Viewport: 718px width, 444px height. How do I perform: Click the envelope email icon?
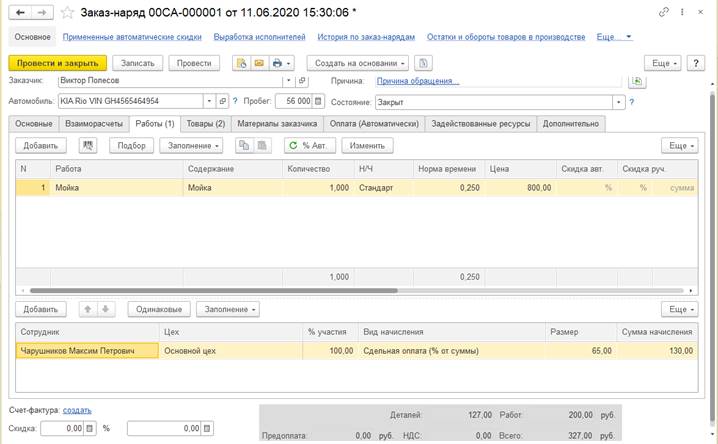(x=257, y=63)
